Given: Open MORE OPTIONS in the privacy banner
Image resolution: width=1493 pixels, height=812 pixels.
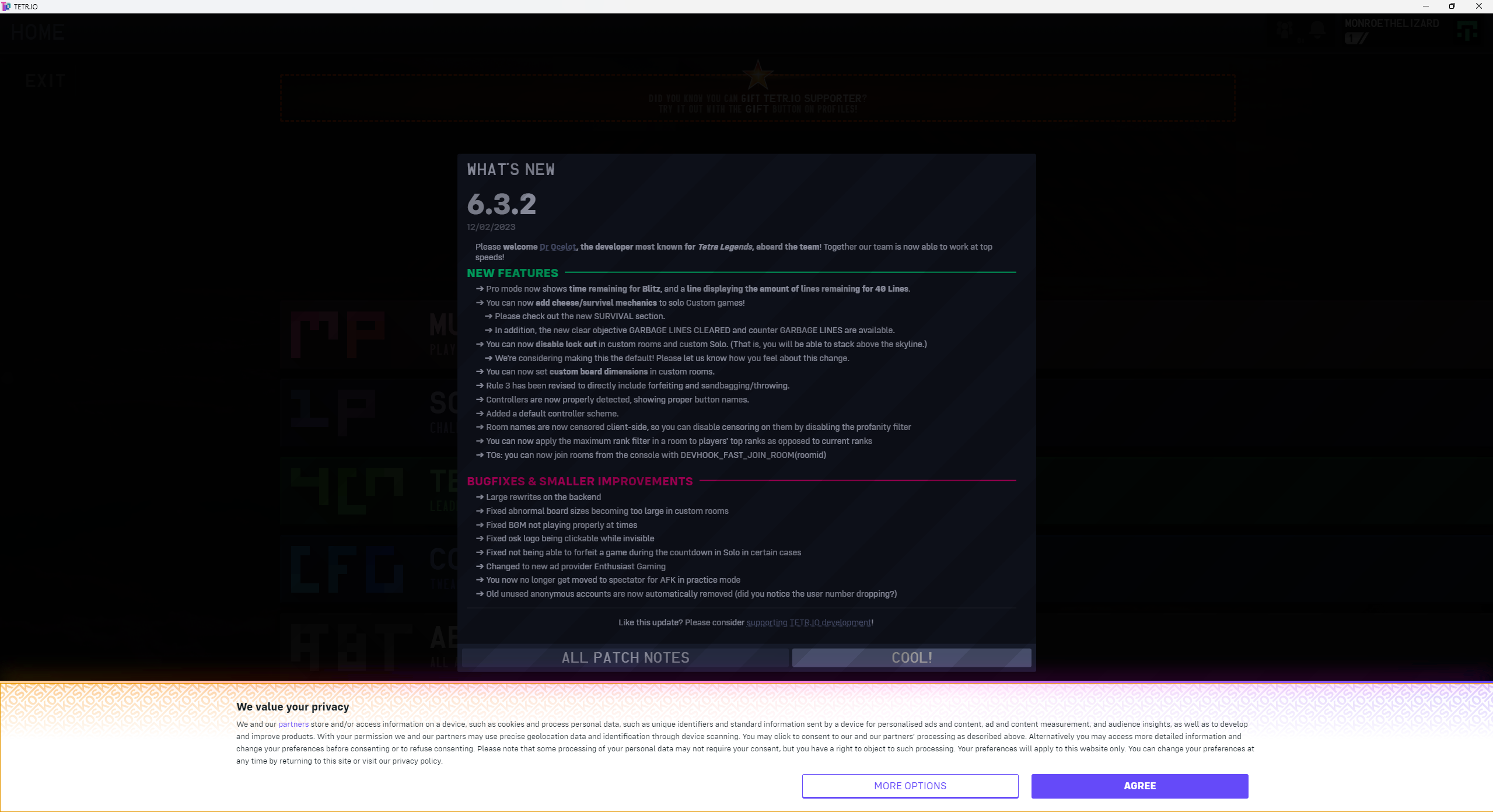Looking at the screenshot, I should [909, 786].
